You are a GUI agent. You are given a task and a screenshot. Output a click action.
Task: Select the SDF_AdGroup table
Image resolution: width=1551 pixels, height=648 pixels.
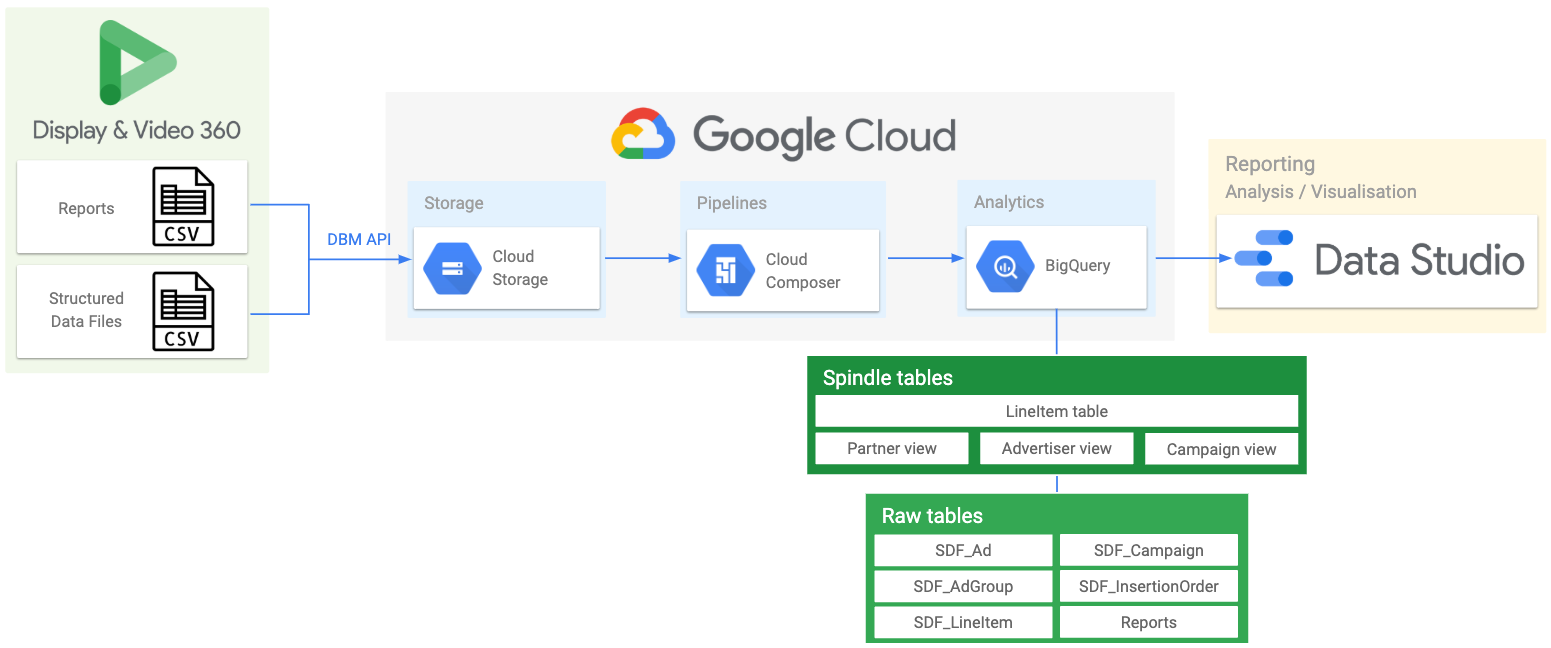(x=963, y=586)
